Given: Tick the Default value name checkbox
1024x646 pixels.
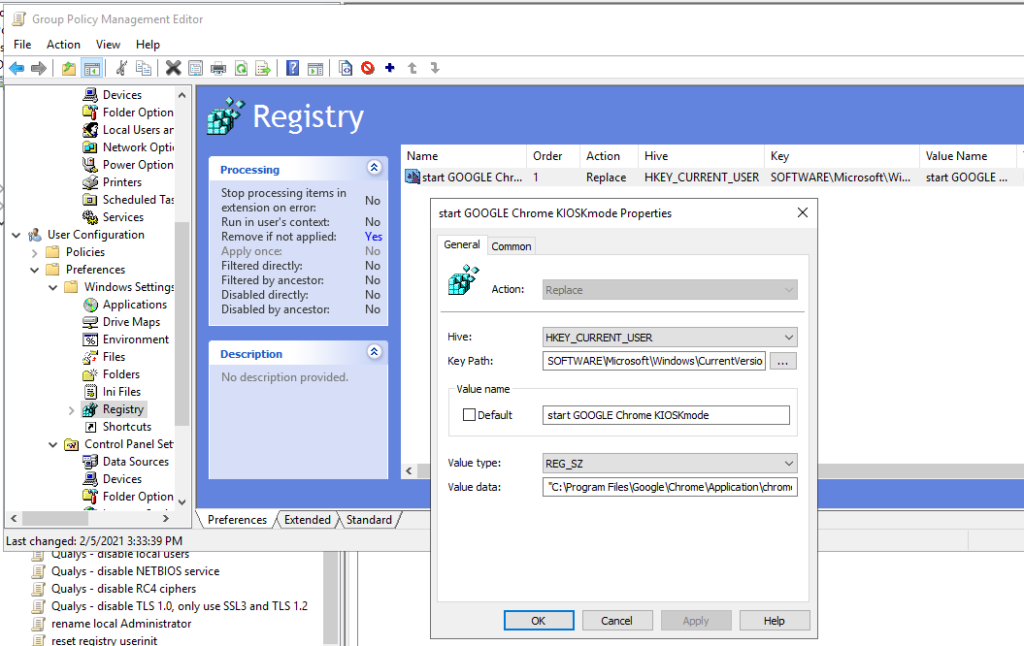Looking at the screenshot, I should coord(469,415).
